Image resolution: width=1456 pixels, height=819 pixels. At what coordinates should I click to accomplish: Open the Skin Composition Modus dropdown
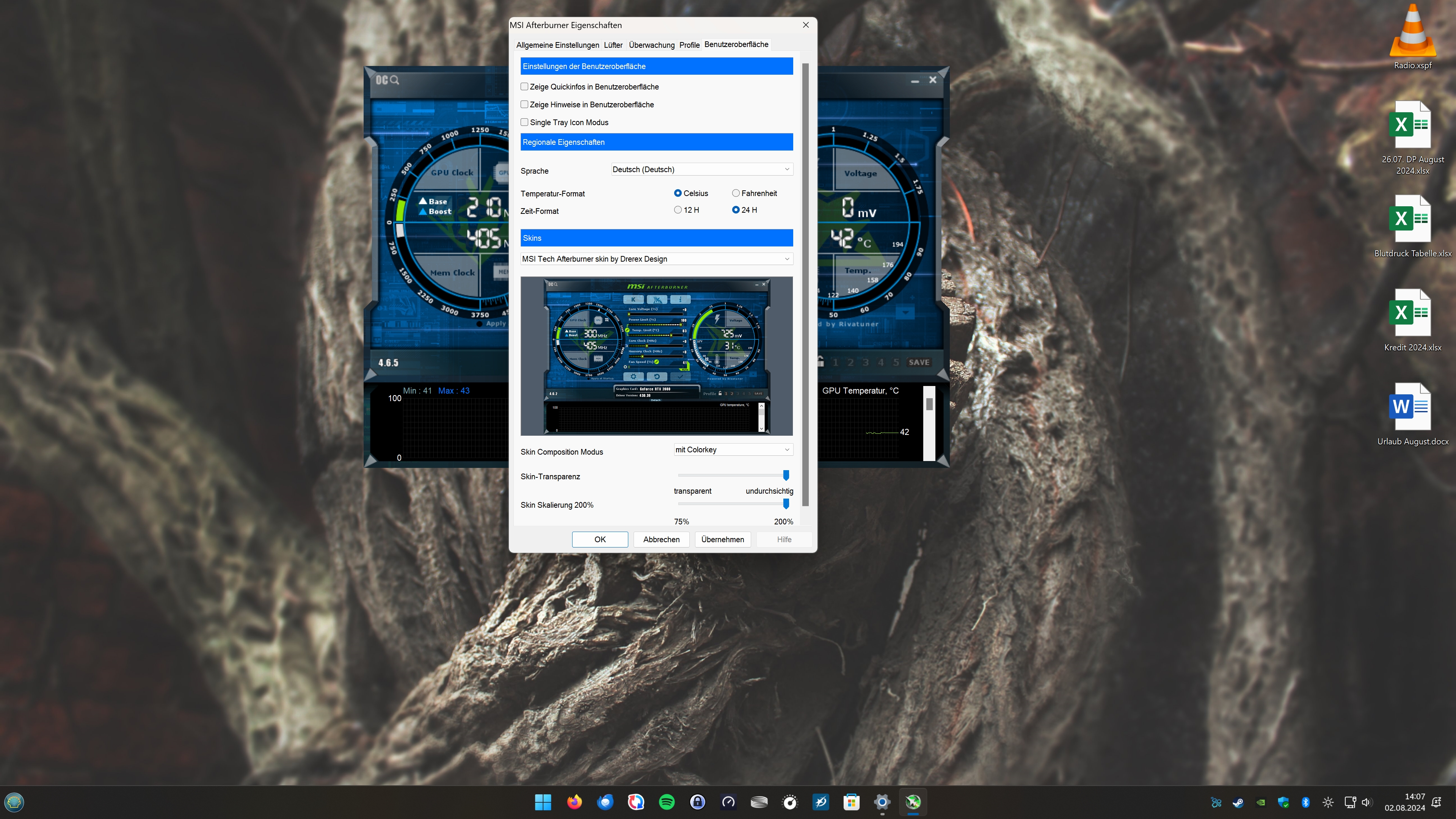click(733, 450)
